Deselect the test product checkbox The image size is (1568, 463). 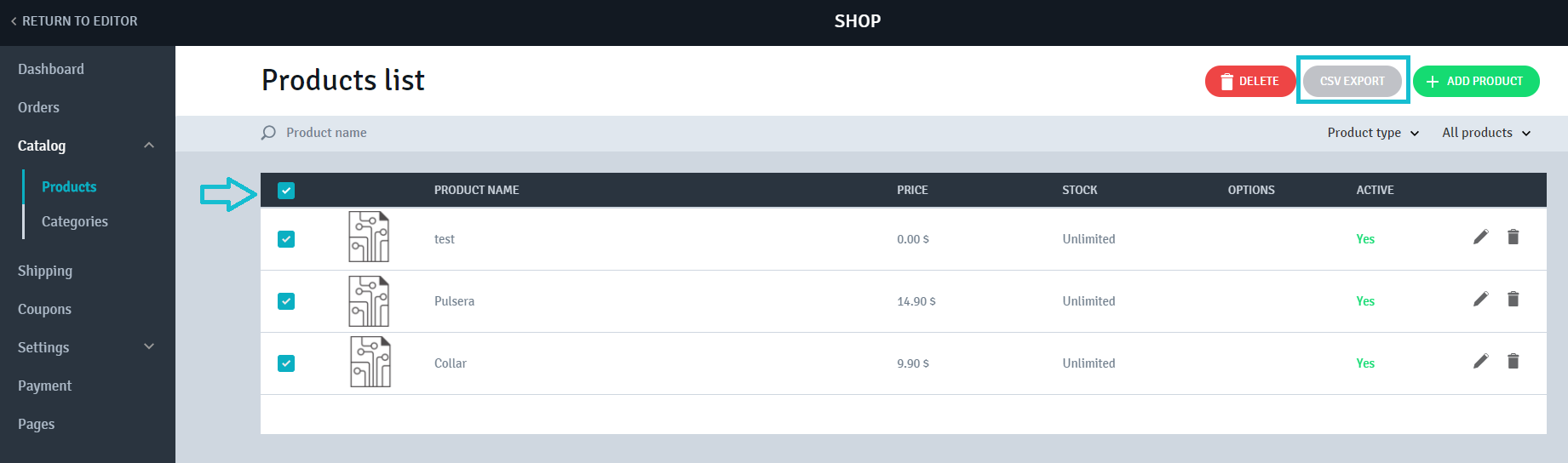pyautogui.click(x=286, y=239)
